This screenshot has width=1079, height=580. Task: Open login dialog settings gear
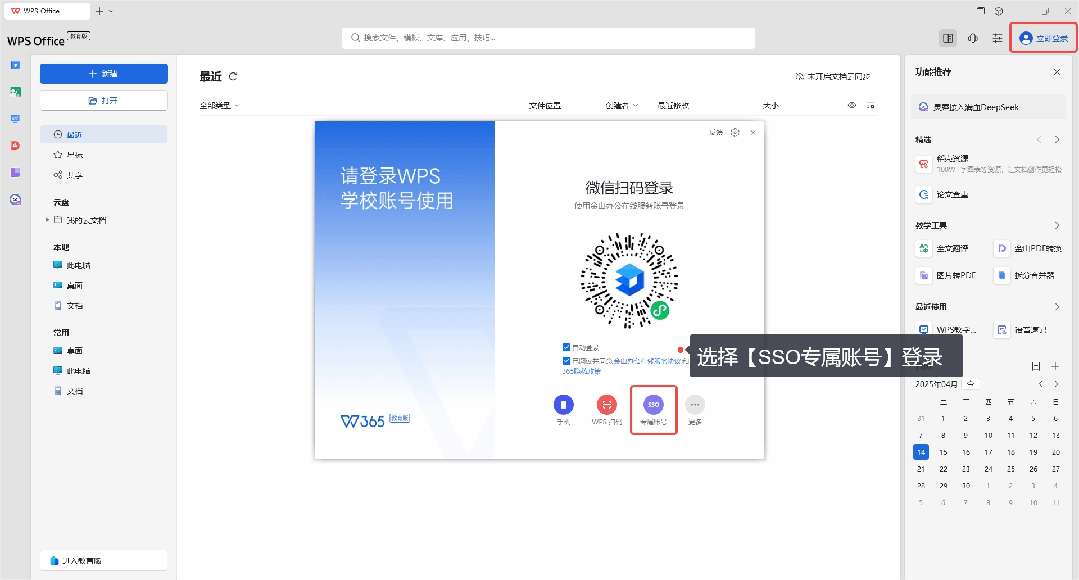tap(735, 132)
